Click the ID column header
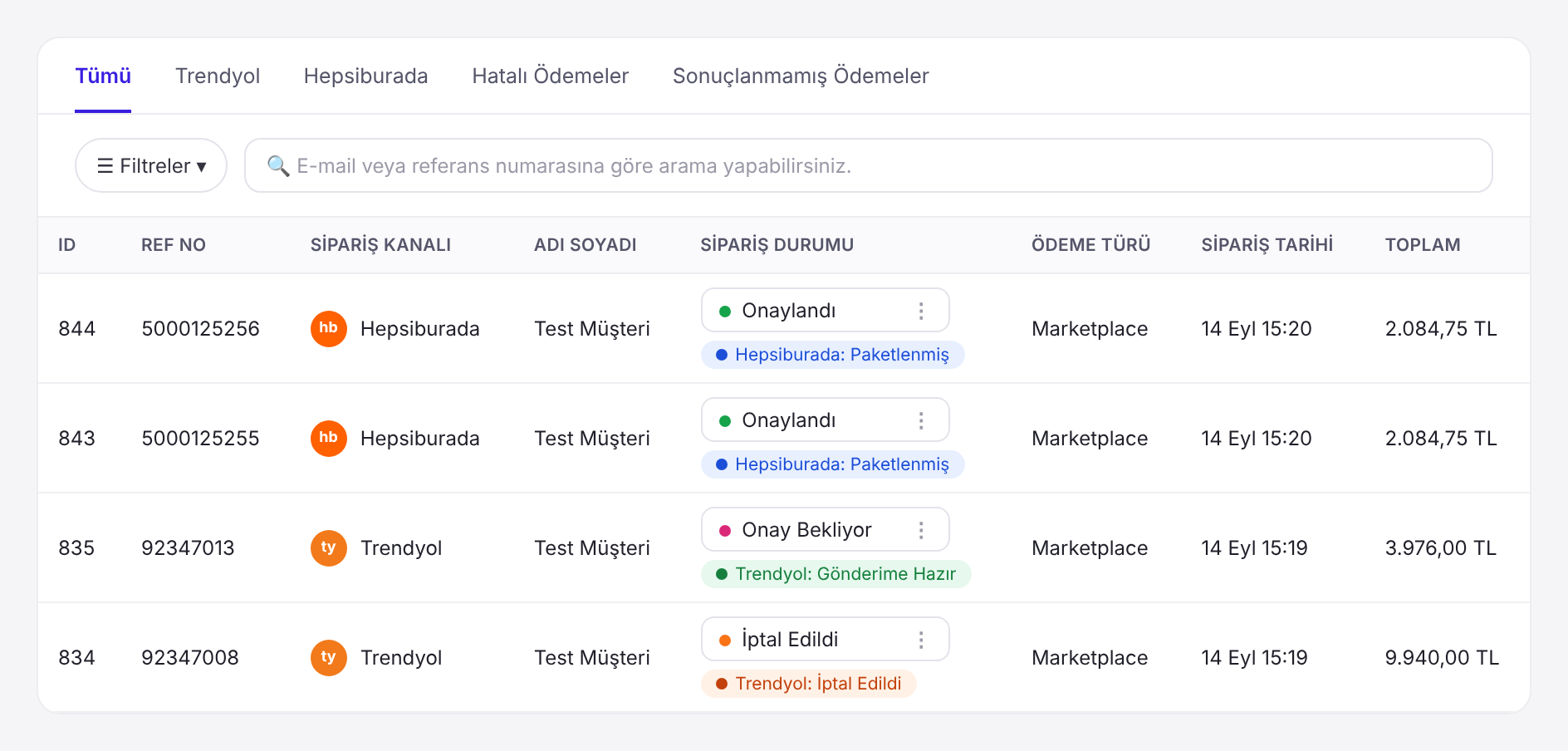Image resolution: width=1568 pixels, height=751 pixels. click(x=66, y=244)
